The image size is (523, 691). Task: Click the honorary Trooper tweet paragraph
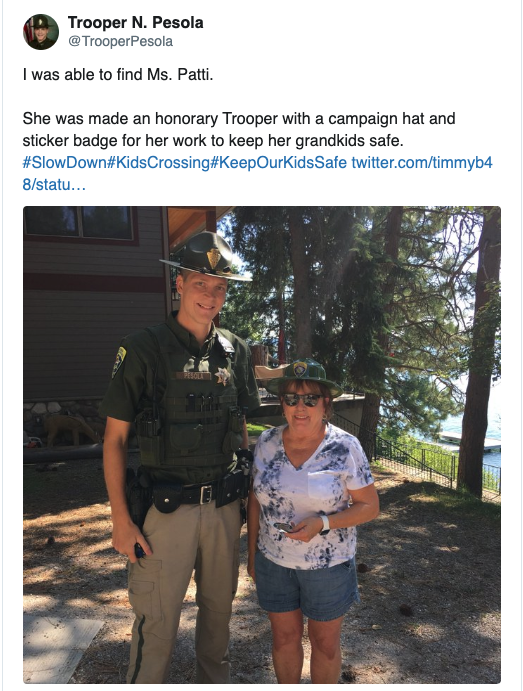(239, 130)
